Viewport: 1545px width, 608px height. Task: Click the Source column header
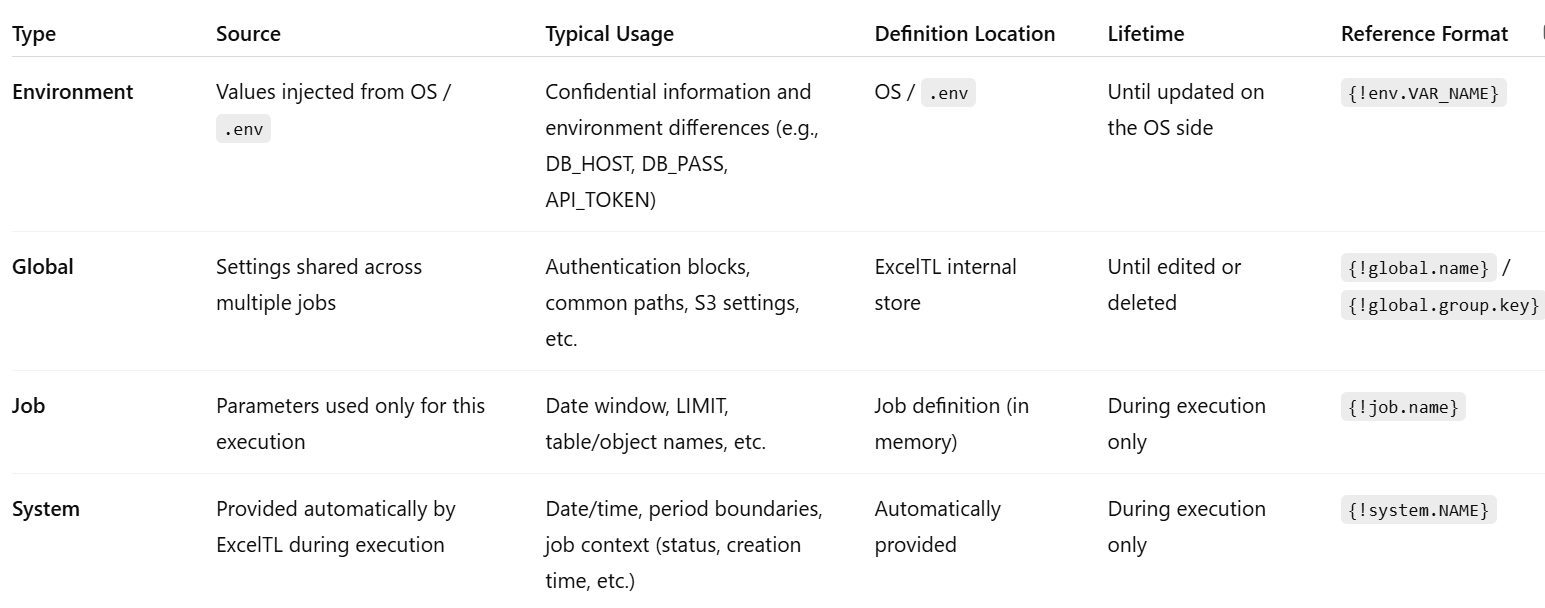tap(248, 34)
